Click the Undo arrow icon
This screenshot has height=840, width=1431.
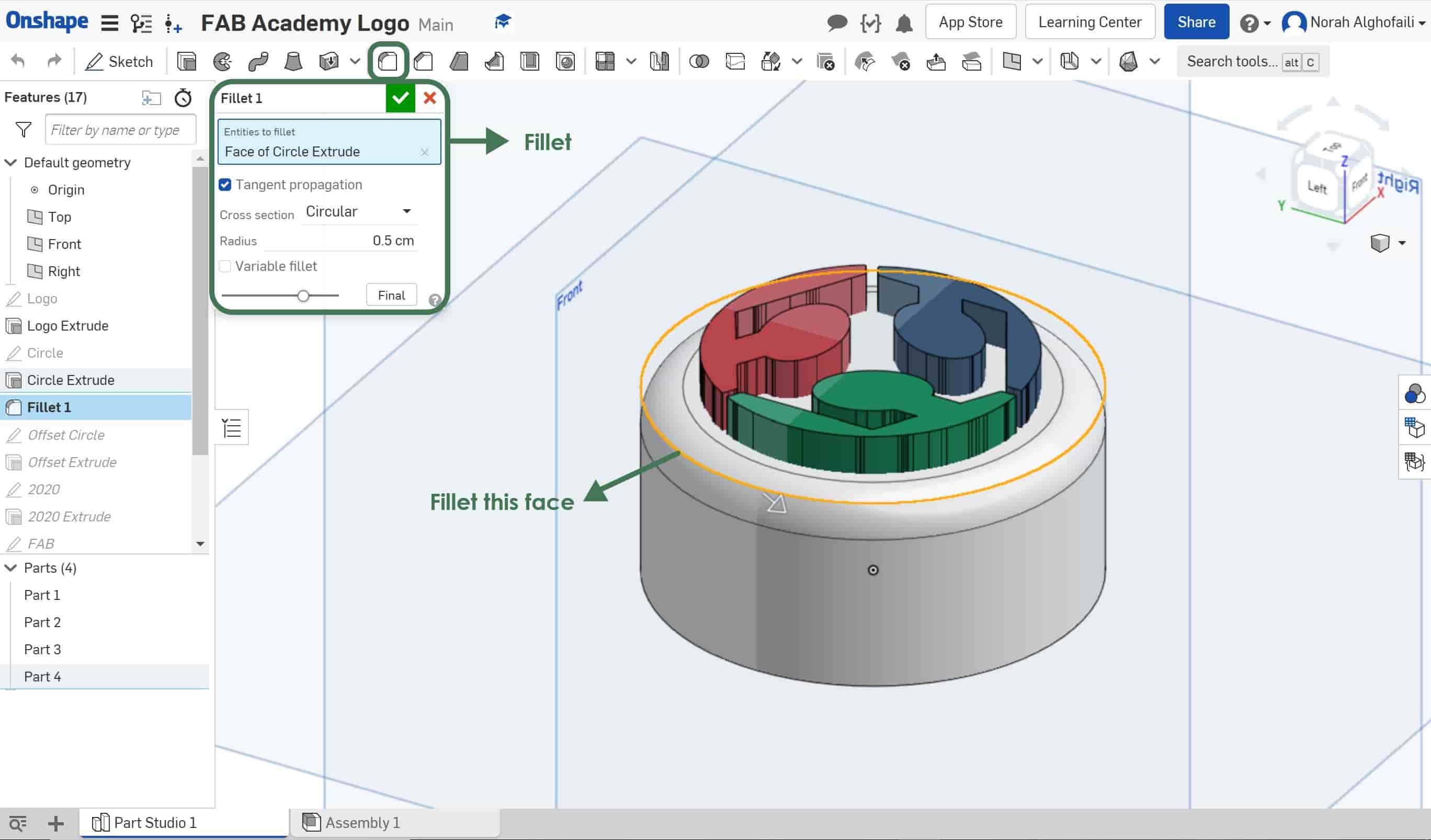point(18,61)
